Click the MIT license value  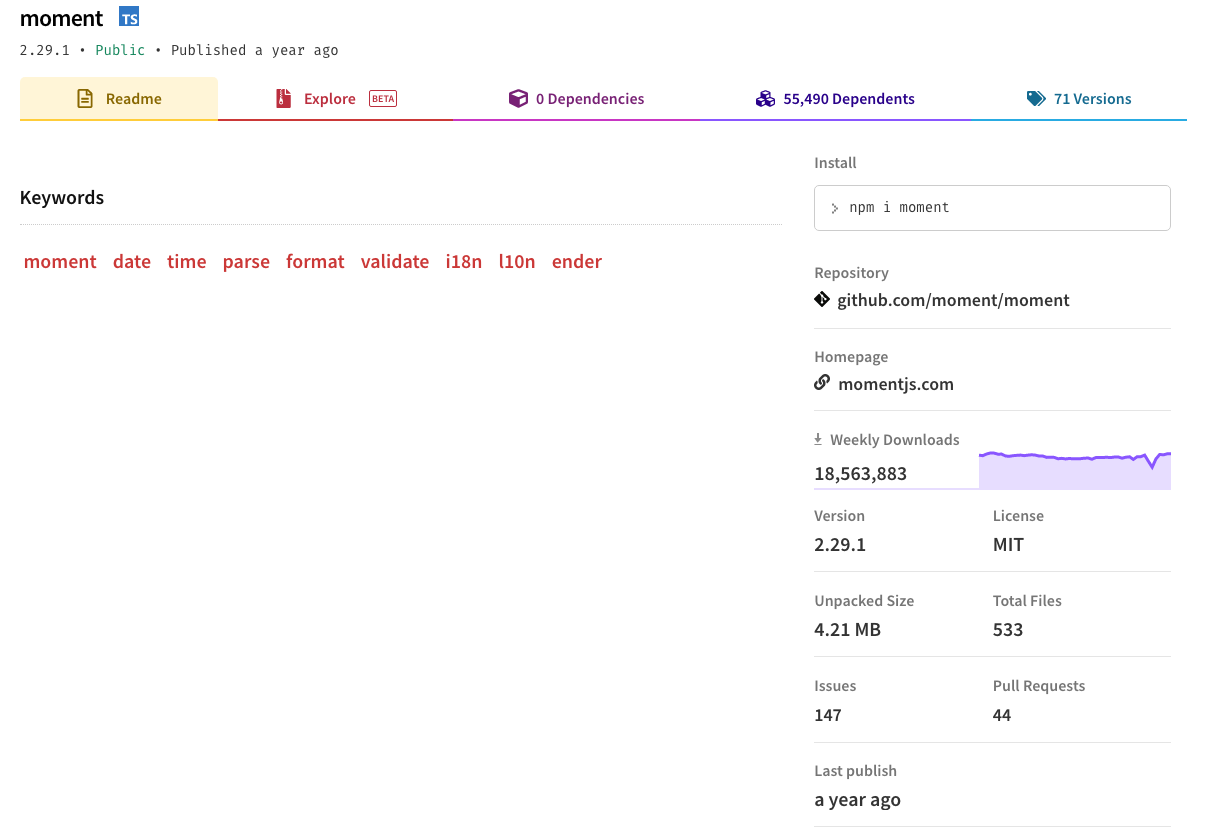[1008, 545]
